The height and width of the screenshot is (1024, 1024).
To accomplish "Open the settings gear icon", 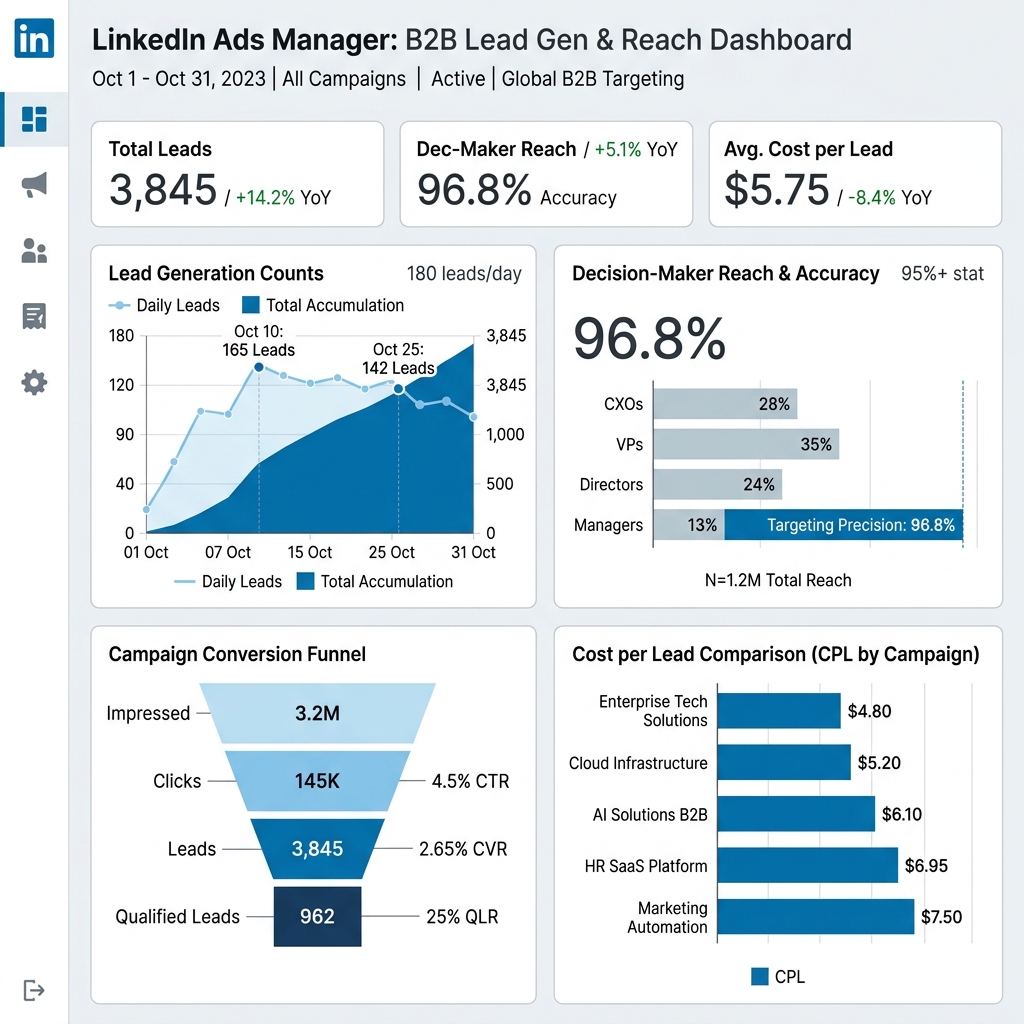I will tap(34, 382).
